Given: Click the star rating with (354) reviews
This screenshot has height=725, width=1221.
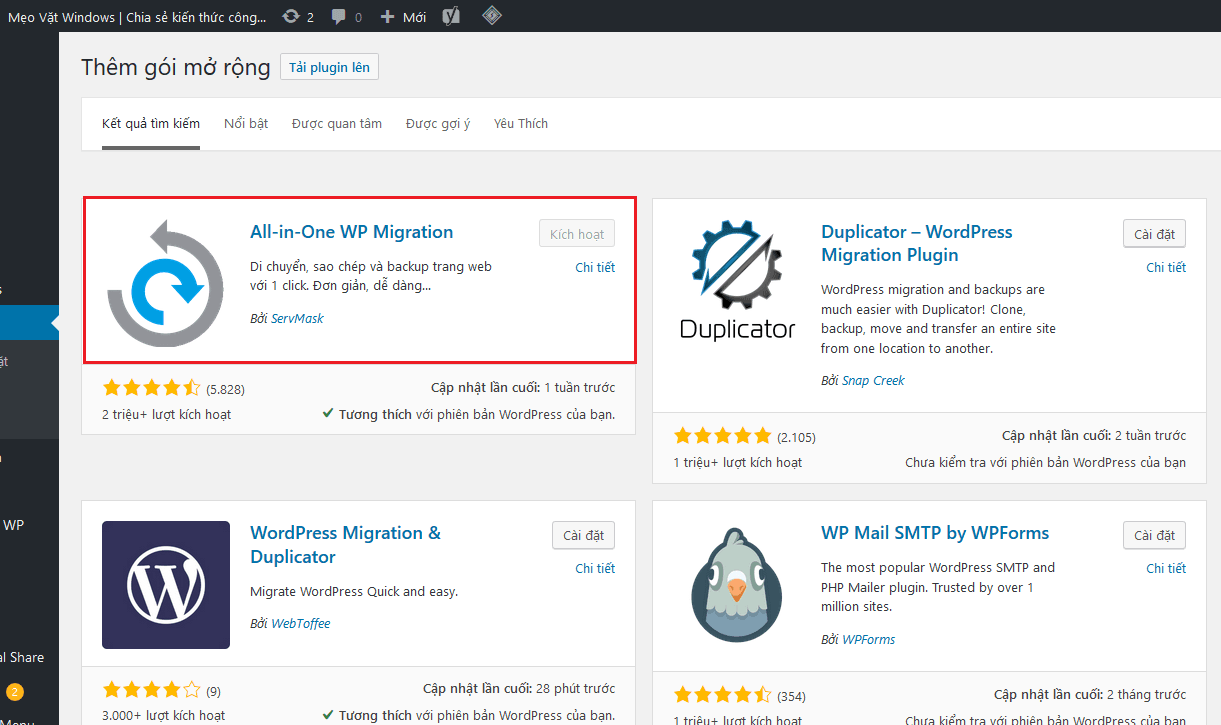Looking at the screenshot, I should 723,695.
